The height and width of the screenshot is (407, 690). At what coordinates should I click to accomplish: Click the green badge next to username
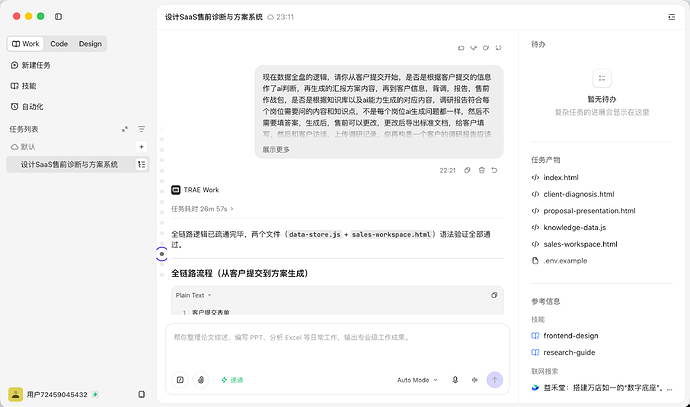click(95, 394)
